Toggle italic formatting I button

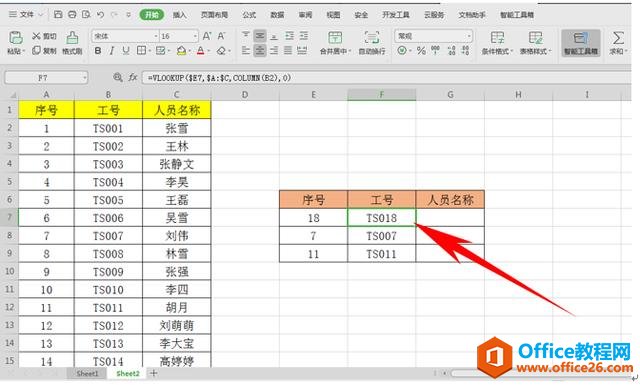(112, 51)
